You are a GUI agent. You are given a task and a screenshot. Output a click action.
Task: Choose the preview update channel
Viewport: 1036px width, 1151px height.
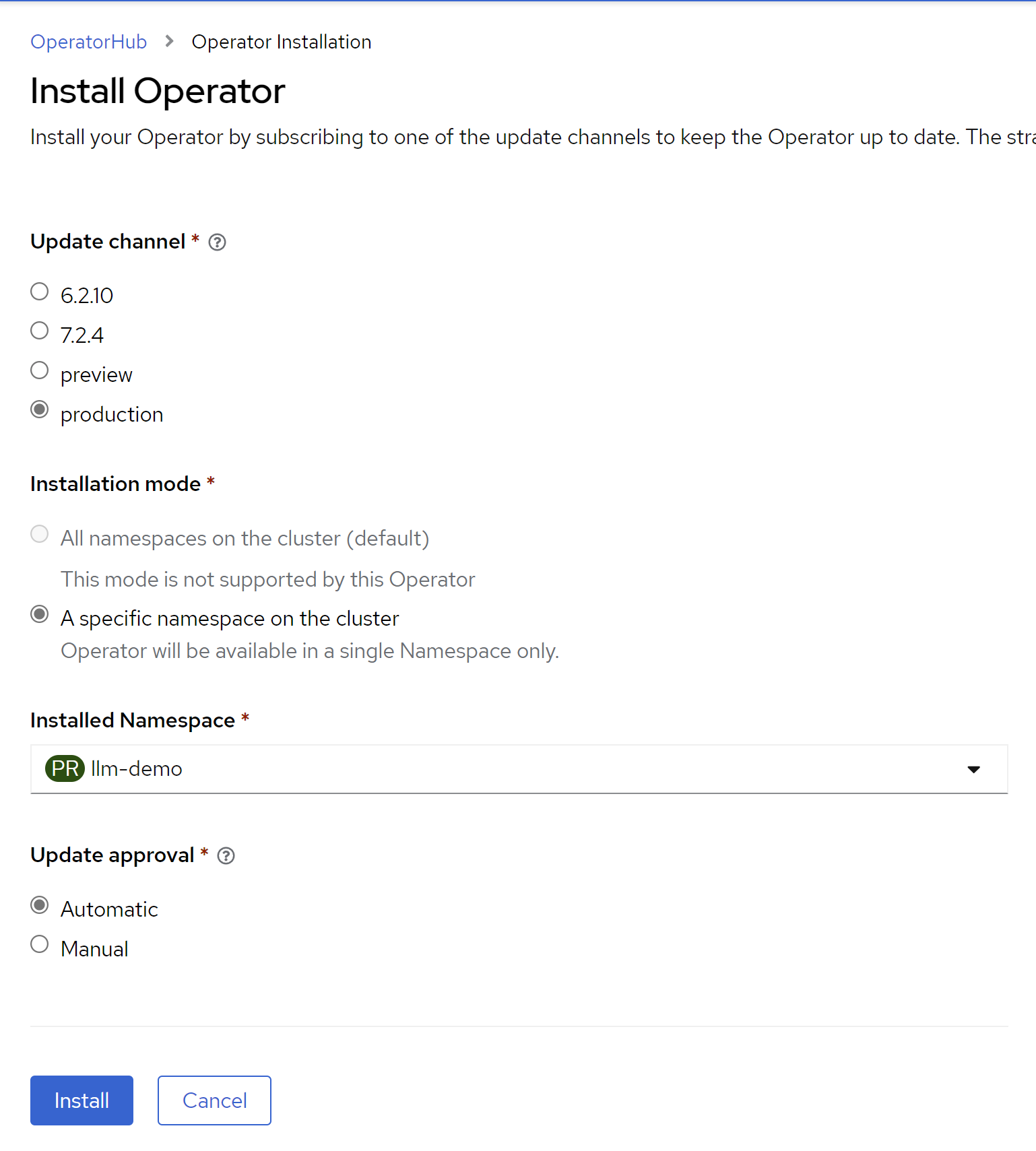pos(40,370)
